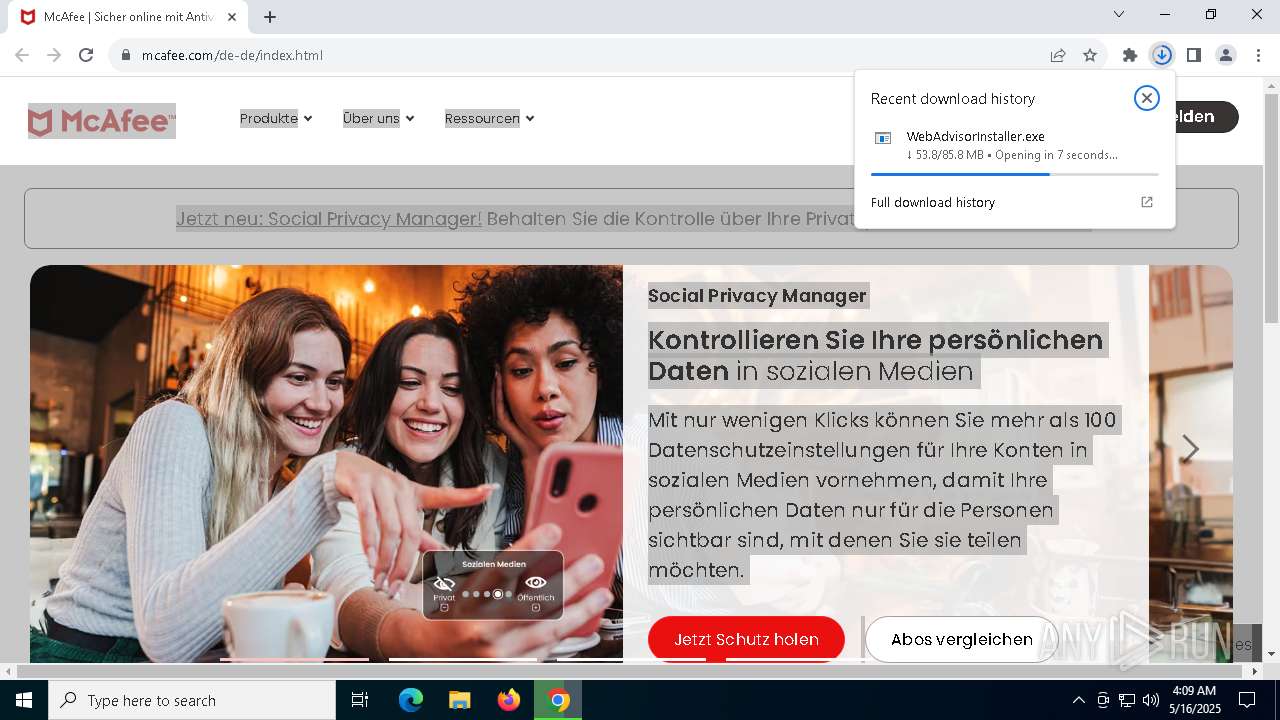Click Abos vergleichen button

click(961, 639)
